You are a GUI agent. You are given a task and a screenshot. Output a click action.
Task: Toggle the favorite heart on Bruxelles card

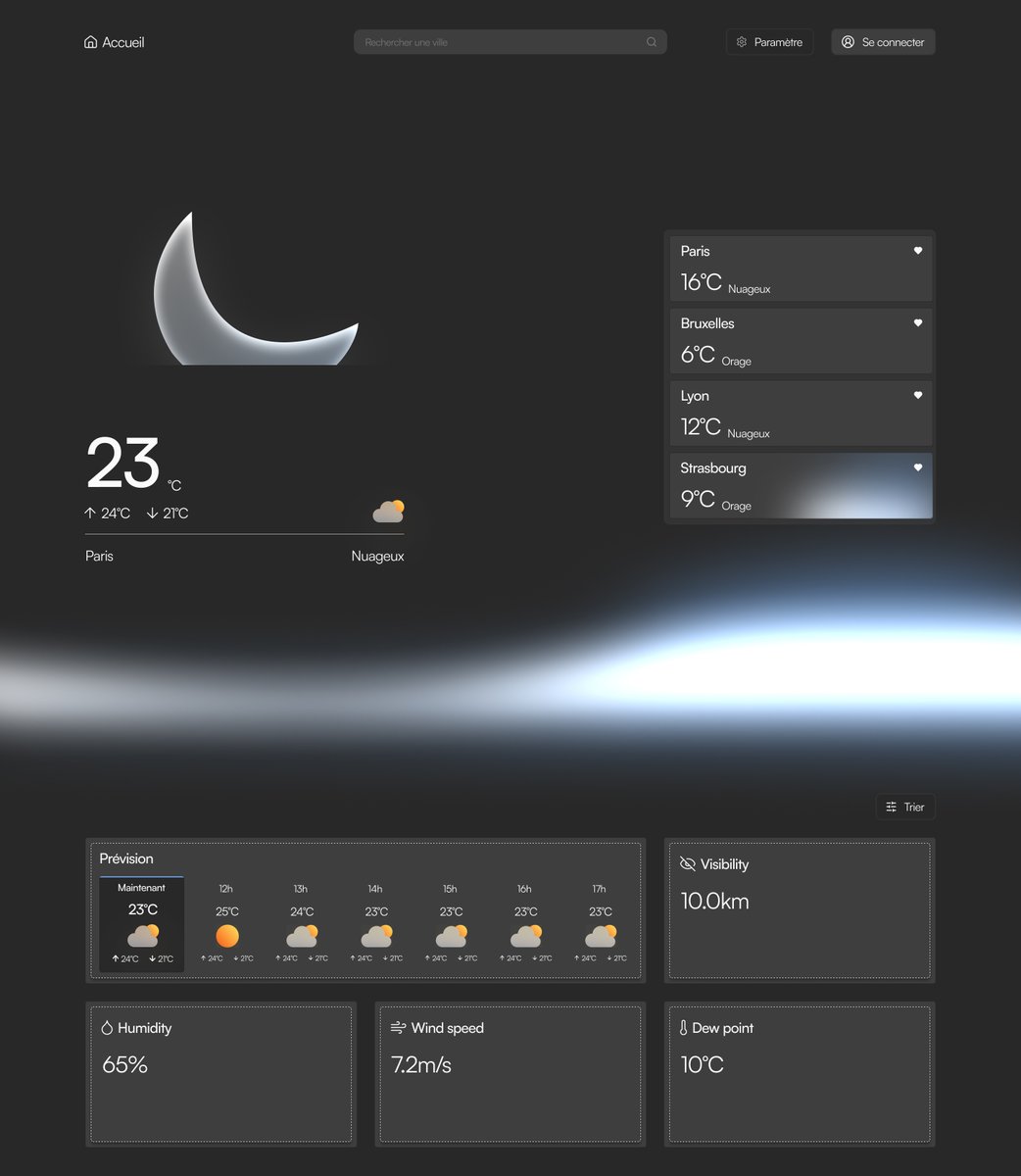[x=918, y=323]
